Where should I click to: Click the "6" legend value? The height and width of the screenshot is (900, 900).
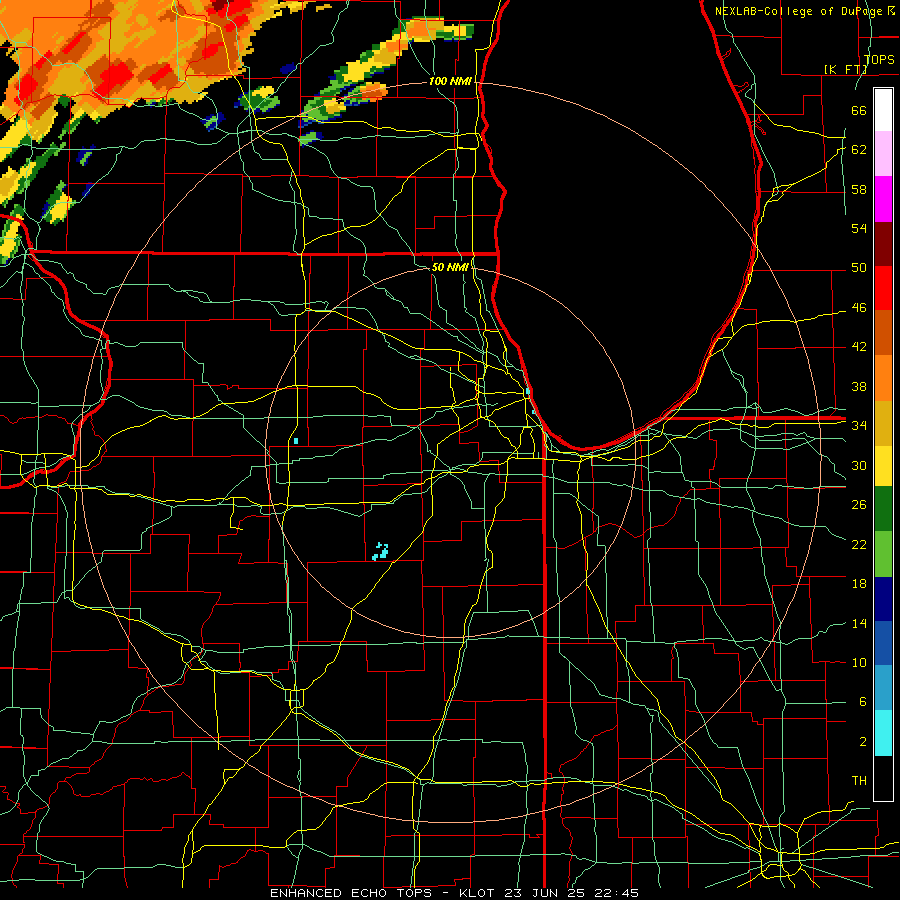pyautogui.click(x=862, y=702)
